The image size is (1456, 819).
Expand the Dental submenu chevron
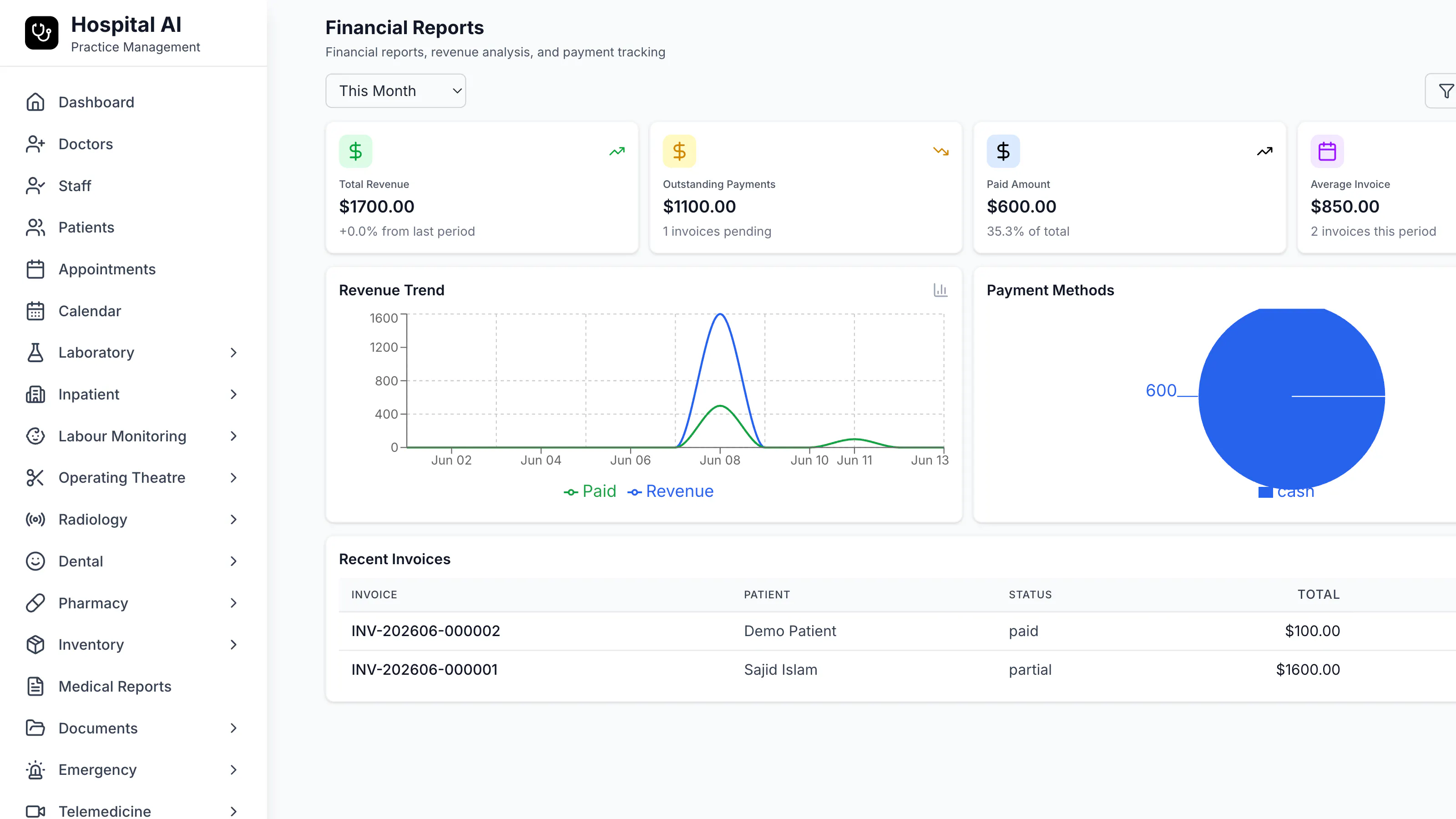click(233, 562)
